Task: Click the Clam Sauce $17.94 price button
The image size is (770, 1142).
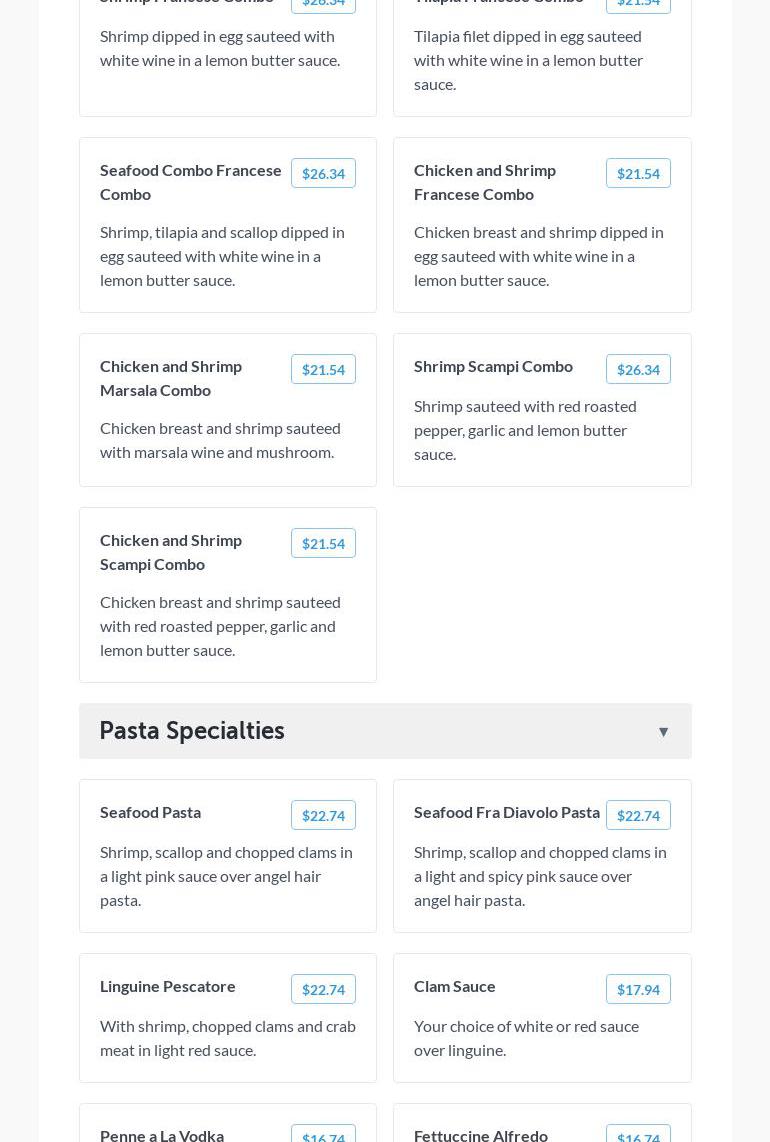Action: tap(638, 990)
